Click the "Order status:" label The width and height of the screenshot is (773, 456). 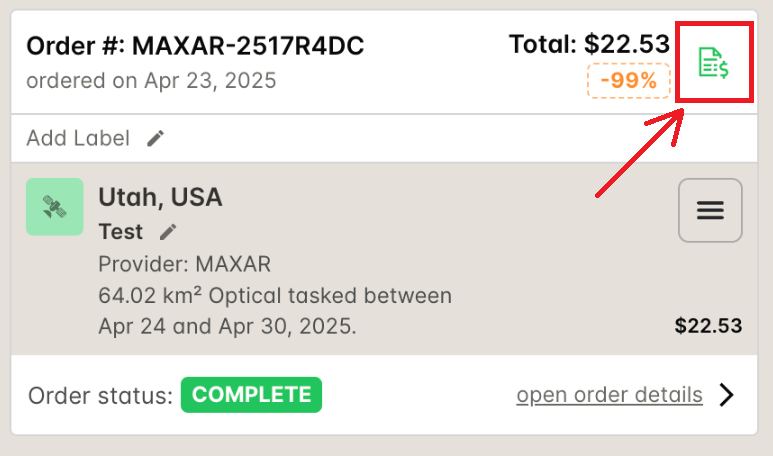[x=100, y=395]
